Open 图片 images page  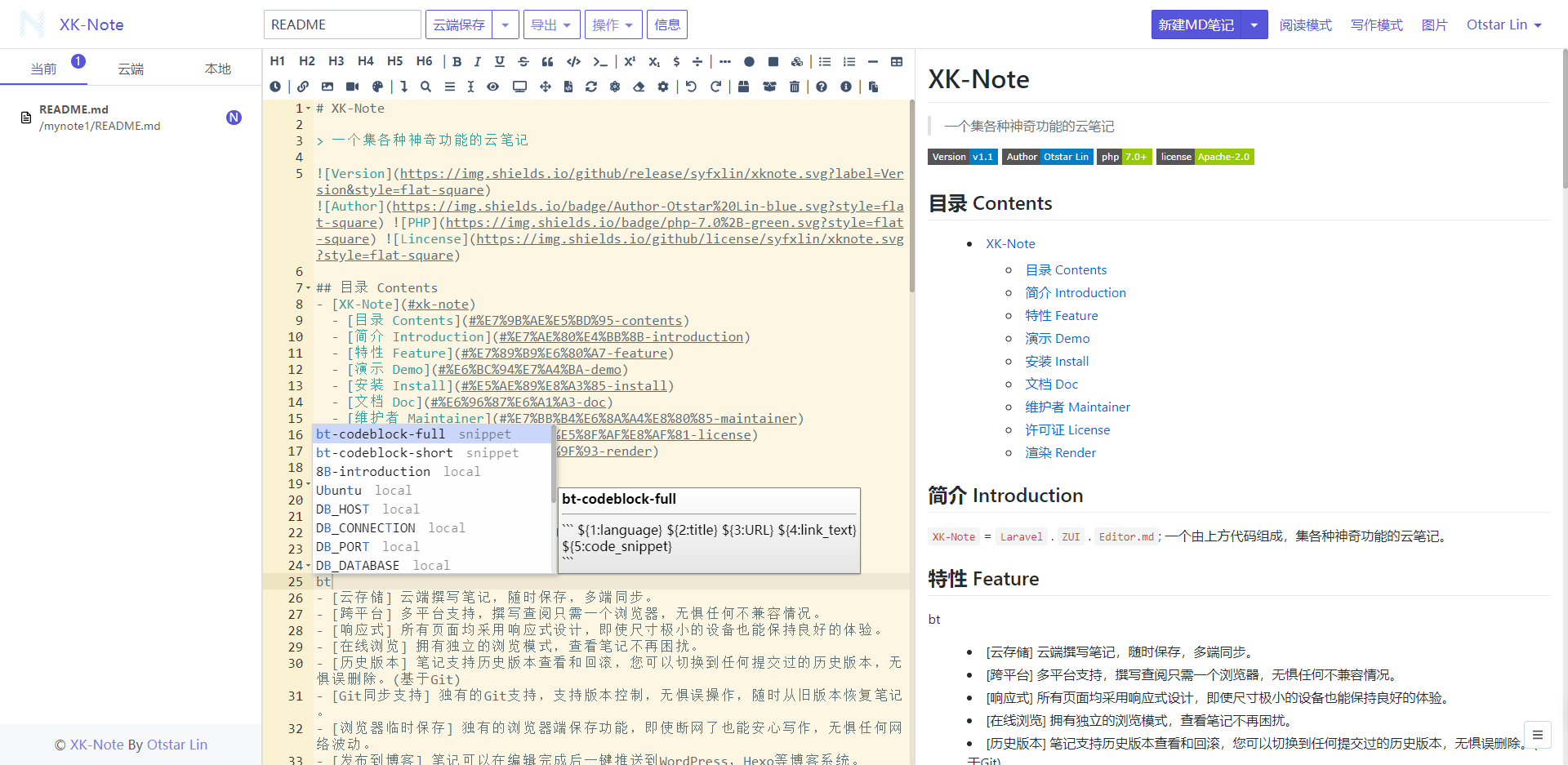1435,24
